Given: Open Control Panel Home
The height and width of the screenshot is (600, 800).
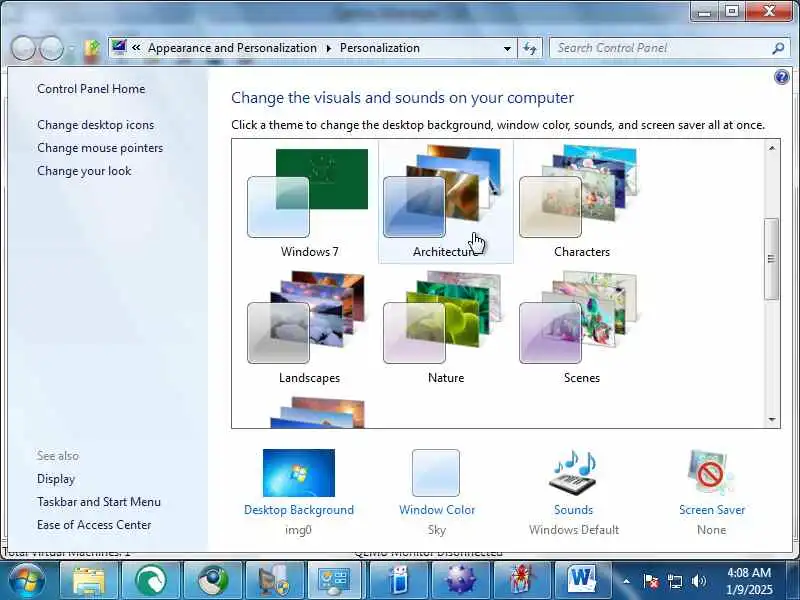Looking at the screenshot, I should 91,89.
